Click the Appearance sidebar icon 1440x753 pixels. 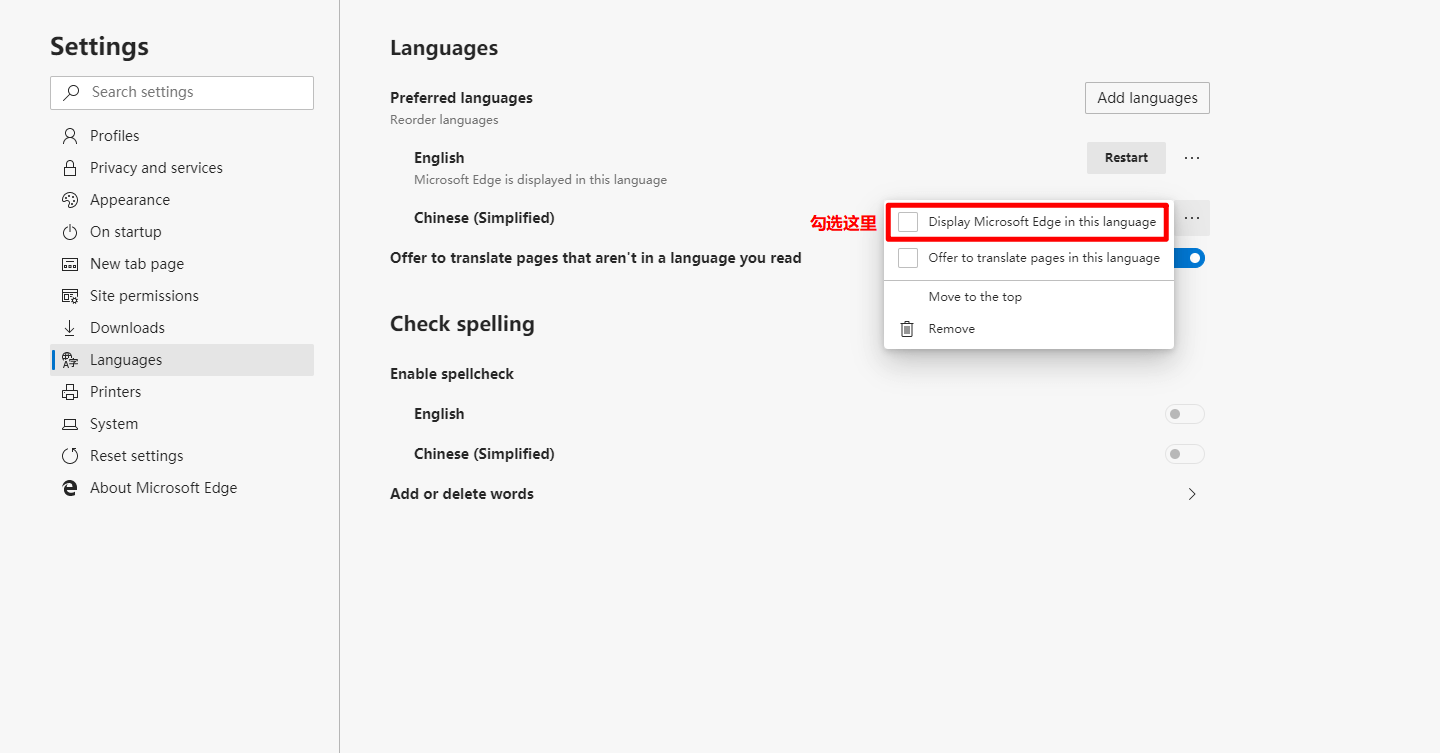pos(69,199)
